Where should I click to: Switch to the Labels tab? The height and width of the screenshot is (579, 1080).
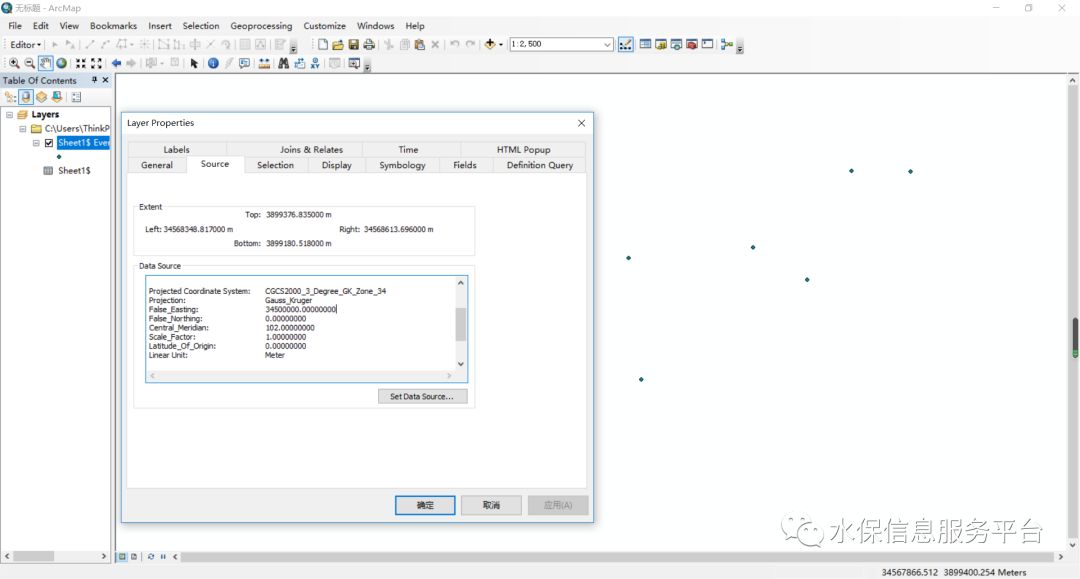click(x=176, y=149)
